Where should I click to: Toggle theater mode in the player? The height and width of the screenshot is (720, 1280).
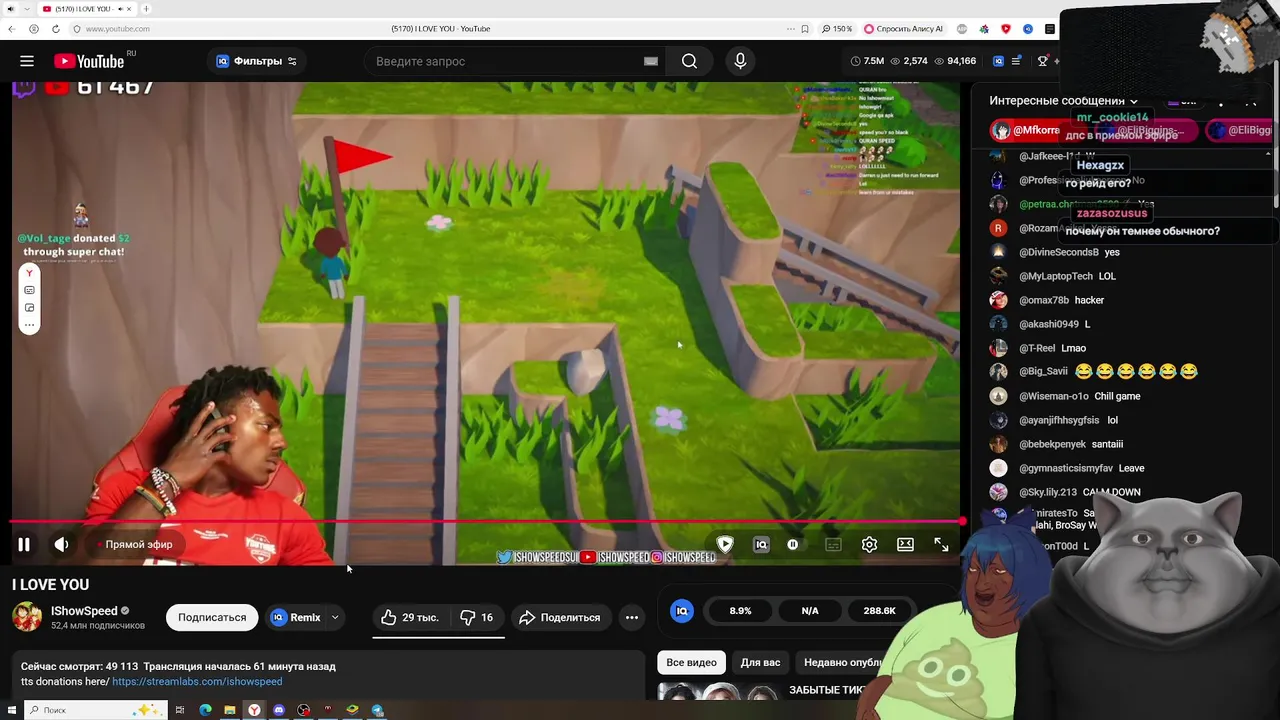(x=905, y=545)
